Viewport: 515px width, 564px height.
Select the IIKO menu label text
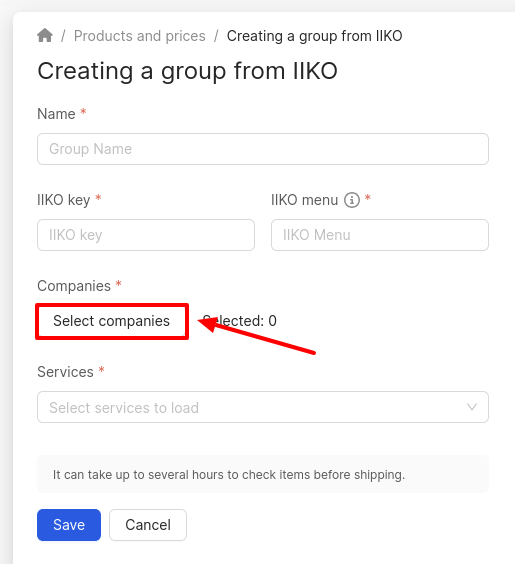305,200
